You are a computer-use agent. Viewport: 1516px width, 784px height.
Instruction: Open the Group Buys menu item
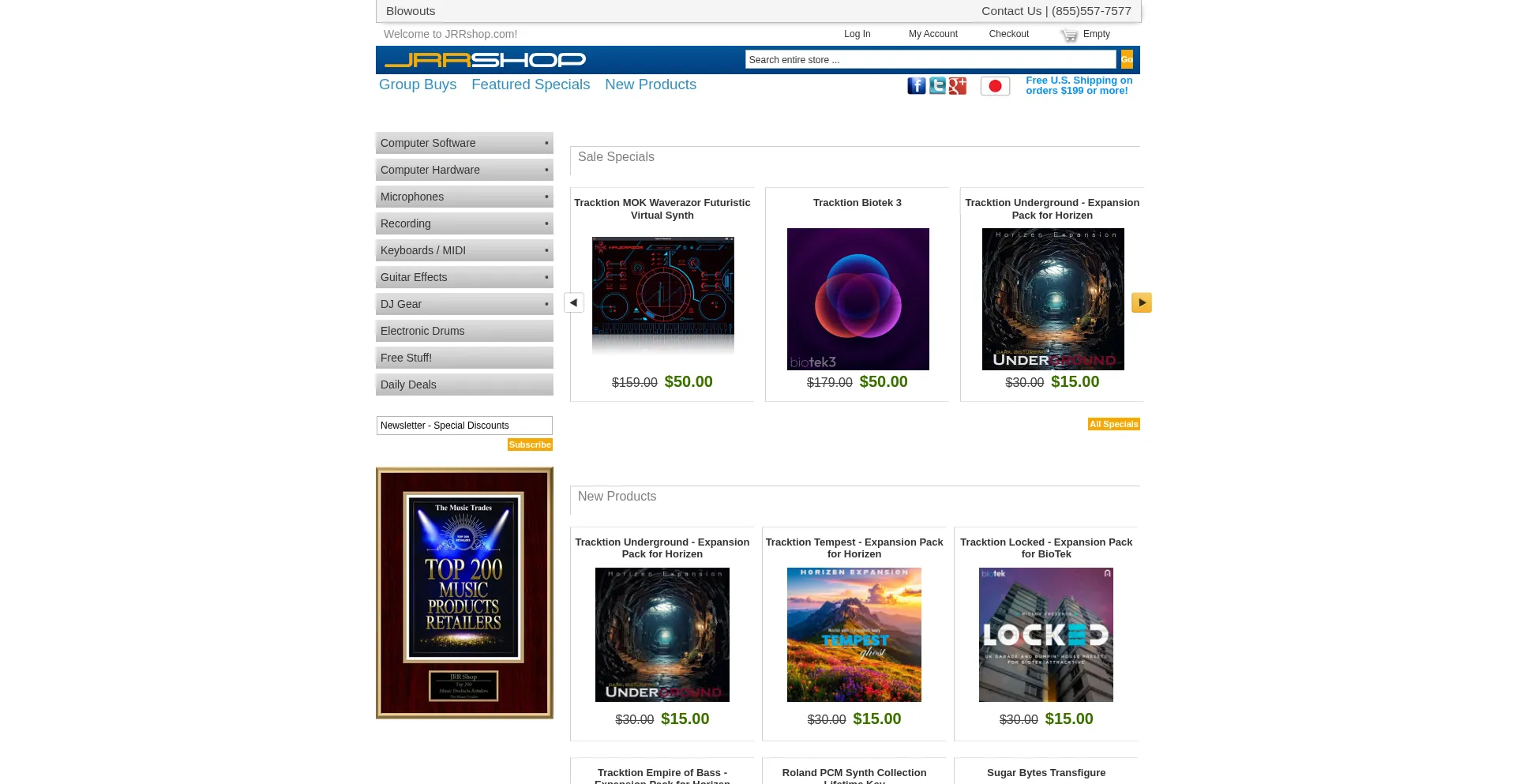418,84
